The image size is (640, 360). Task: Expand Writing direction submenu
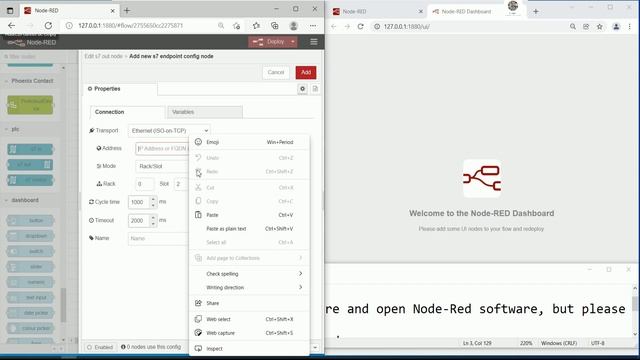point(249,287)
